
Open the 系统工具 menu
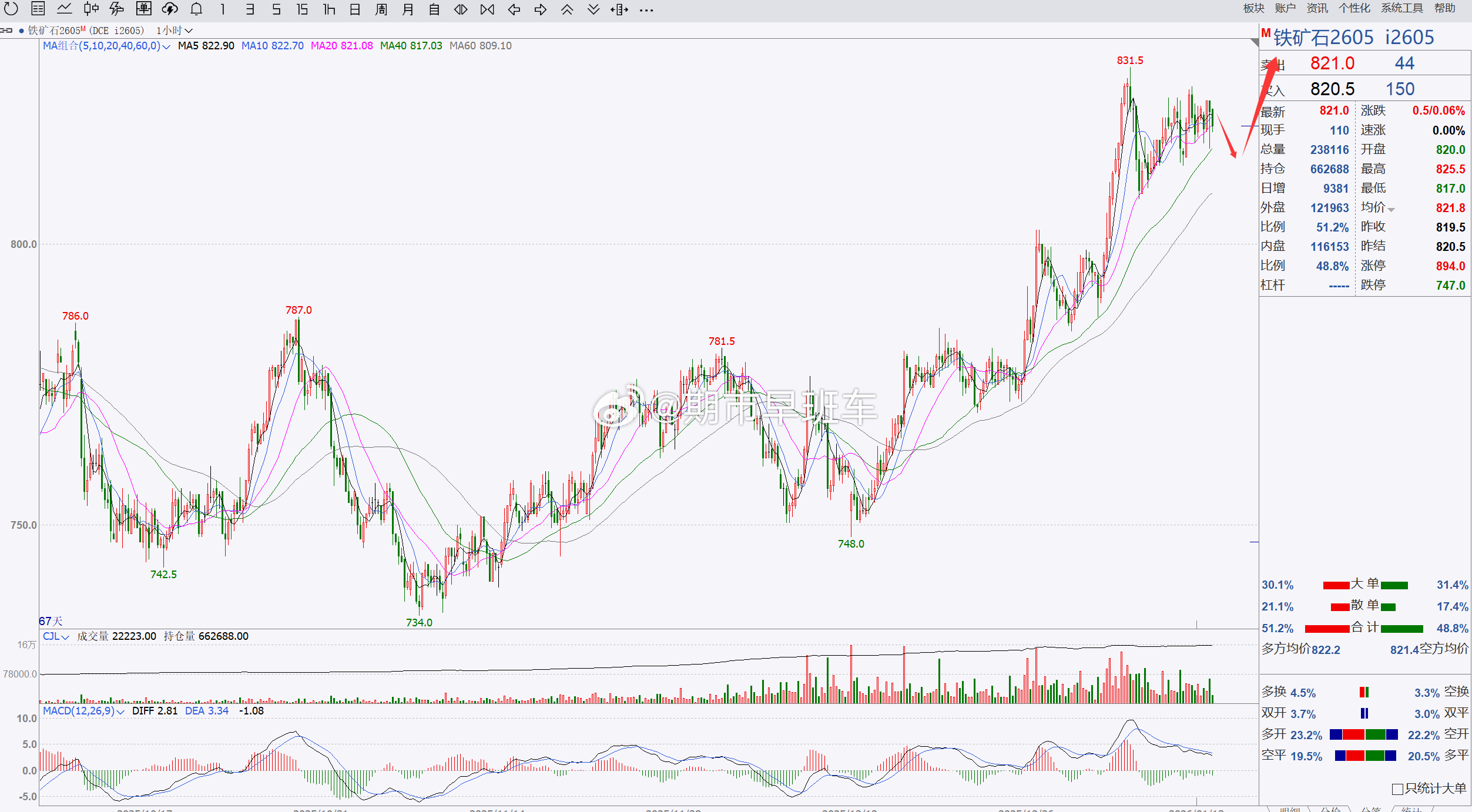(x=1401, y=8)
